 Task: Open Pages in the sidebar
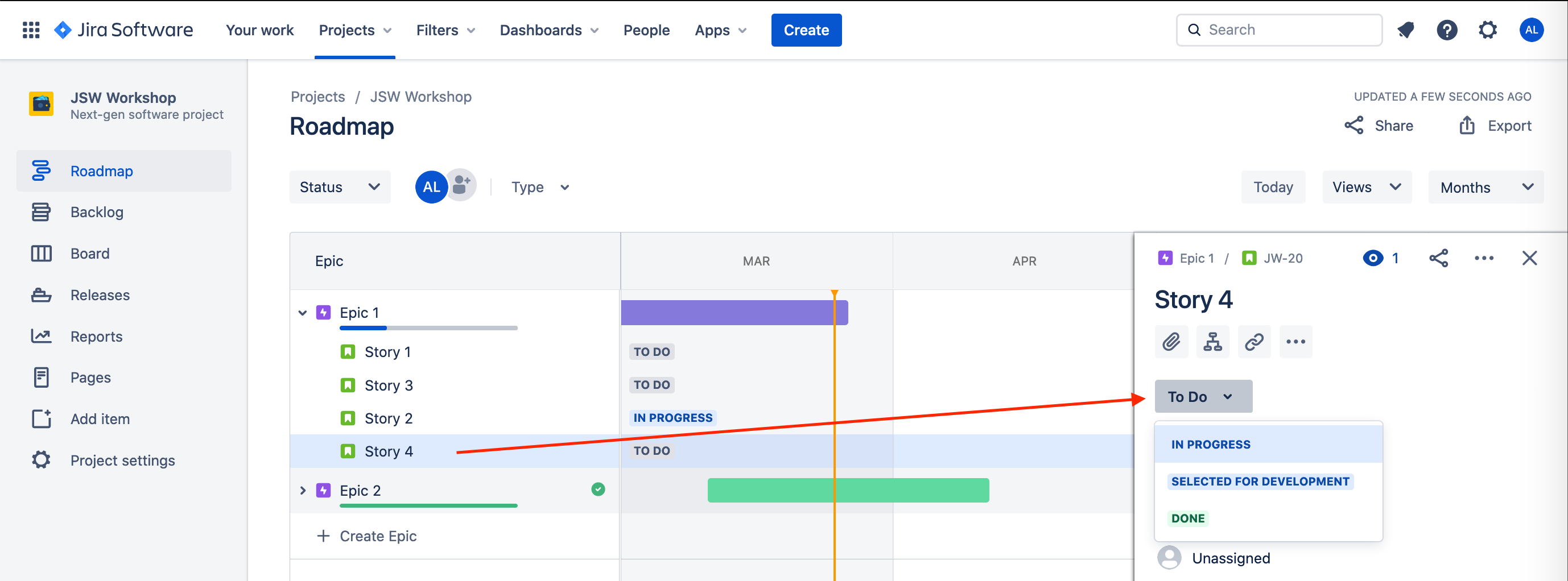[x=123, y=377]
